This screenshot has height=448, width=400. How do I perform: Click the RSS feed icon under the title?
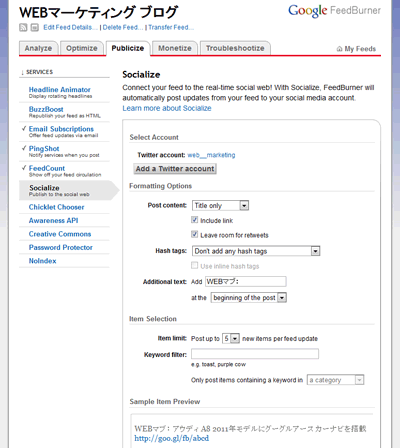click(23, 27)
